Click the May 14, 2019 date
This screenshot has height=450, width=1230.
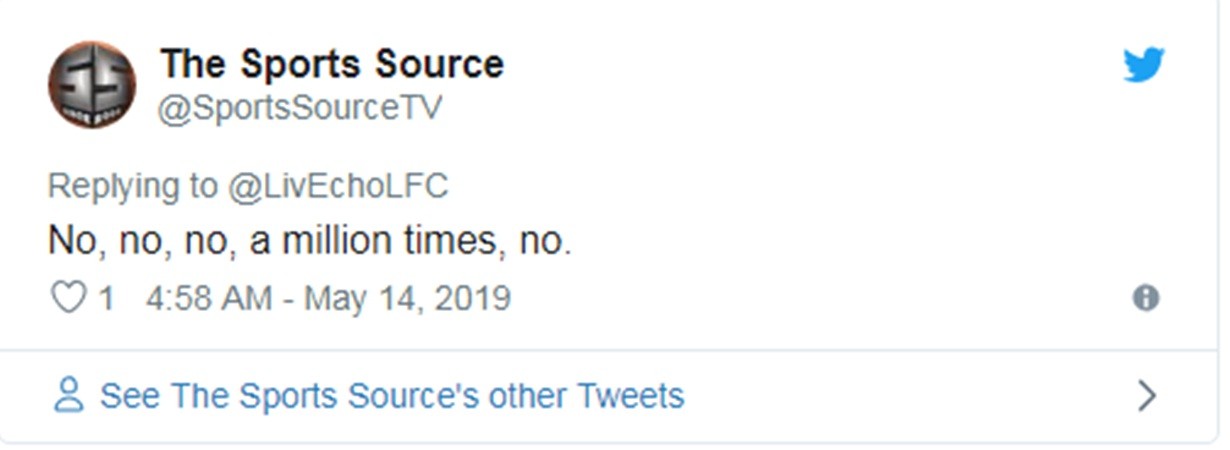tap(407, 298)
